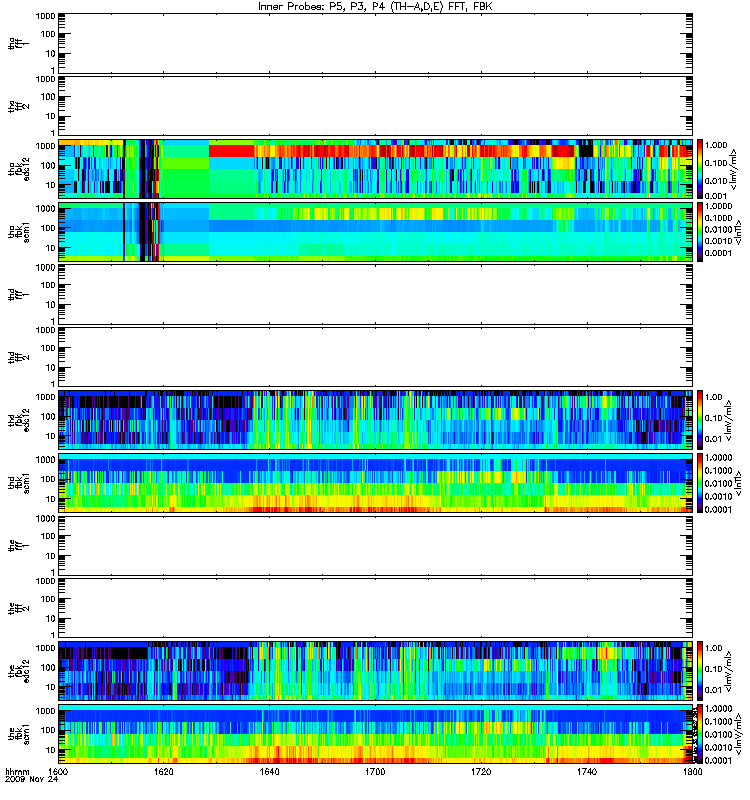This screenshot has height=800, width=750.
Task: Select the empty the fff 1 plot panel
Action: (376, 545)
